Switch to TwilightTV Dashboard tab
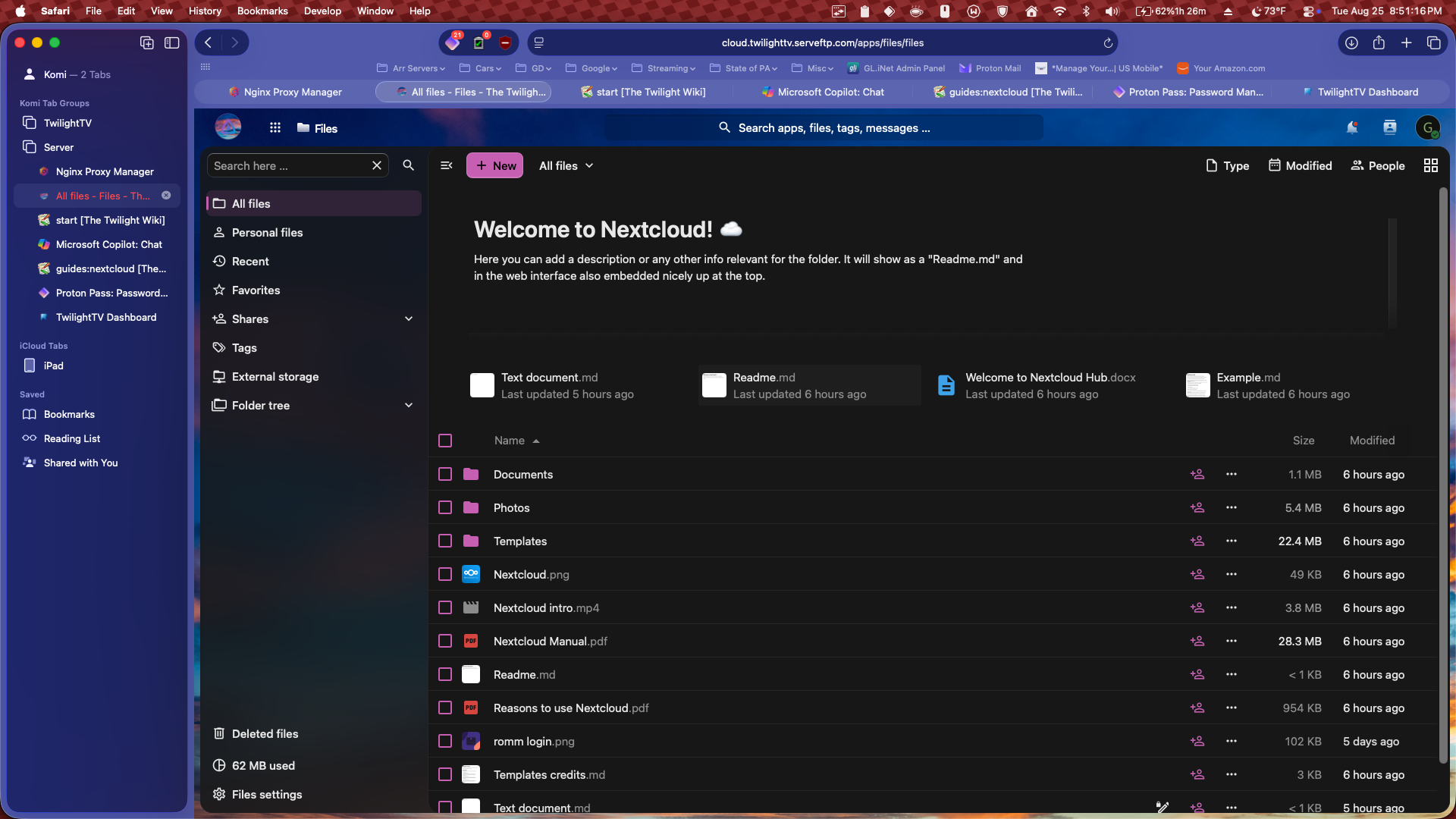This screenshot has width=1456, height=819. pyautogui.click(x=1360, y=92)
